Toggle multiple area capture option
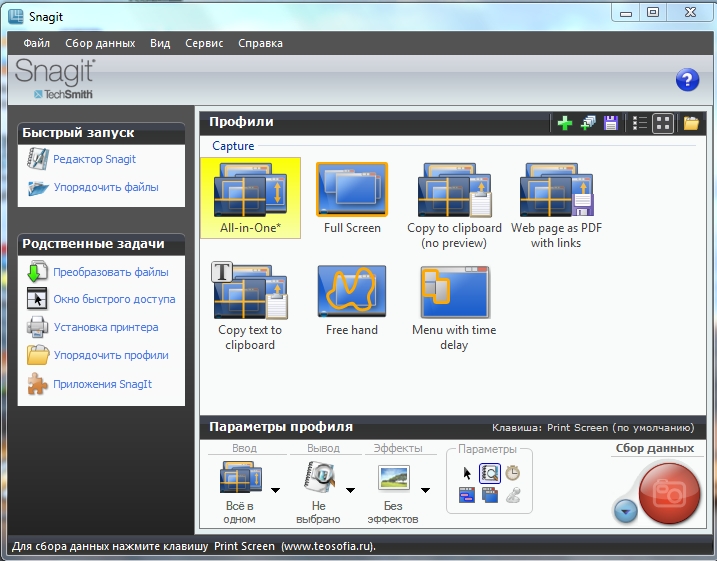717x561 pixels. [x=490, y=495]
